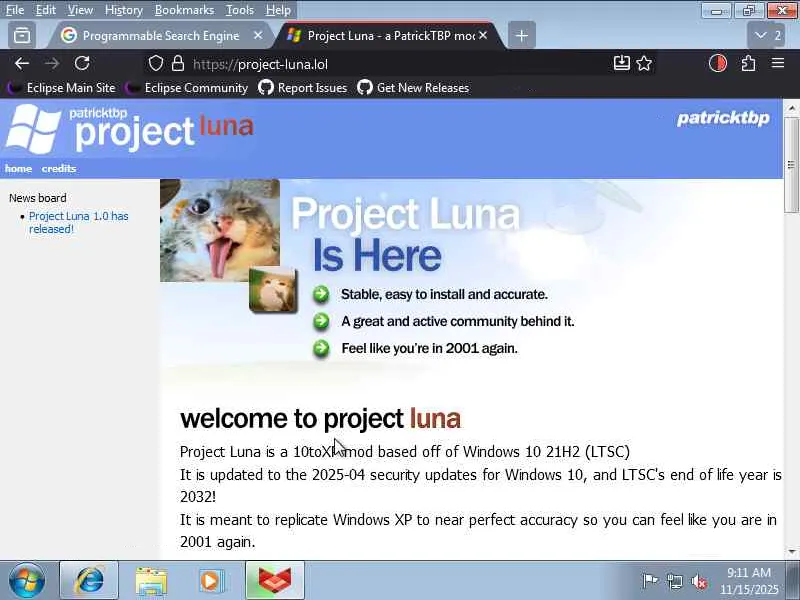Bookmark this page with the star icon
800x600 pixels.
[644, 63]
